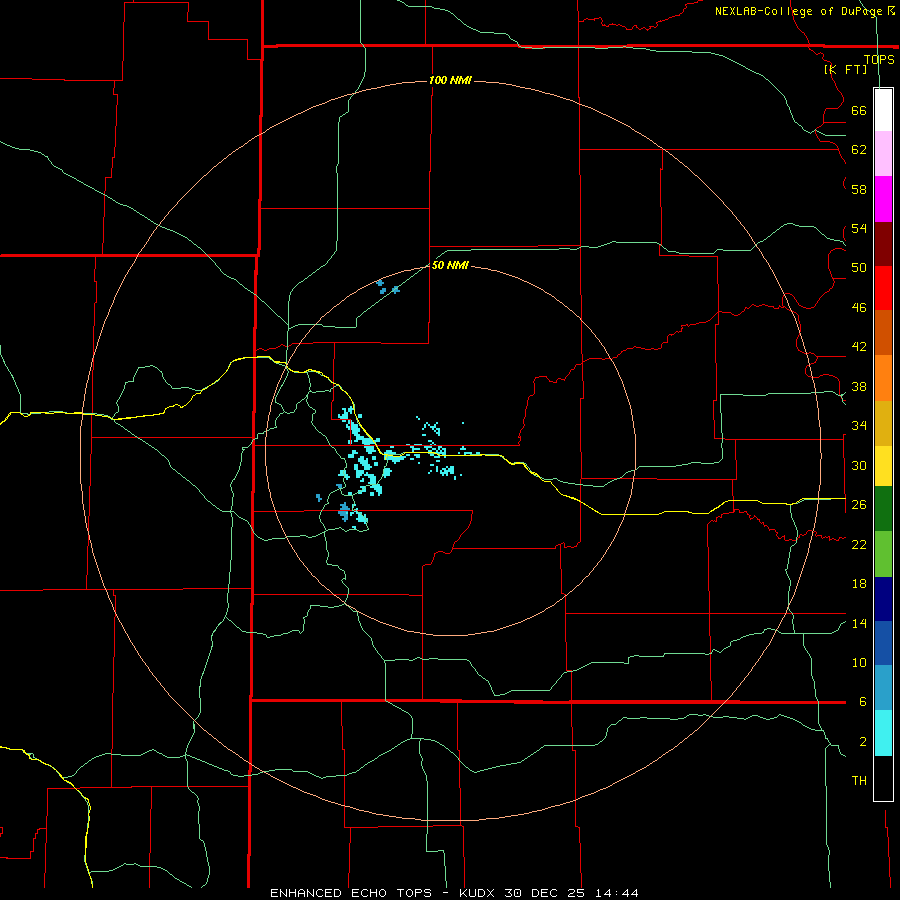Viewport: 900px width, 900px height.
Task: Click the legend value "62"
Action: point(859,149)
